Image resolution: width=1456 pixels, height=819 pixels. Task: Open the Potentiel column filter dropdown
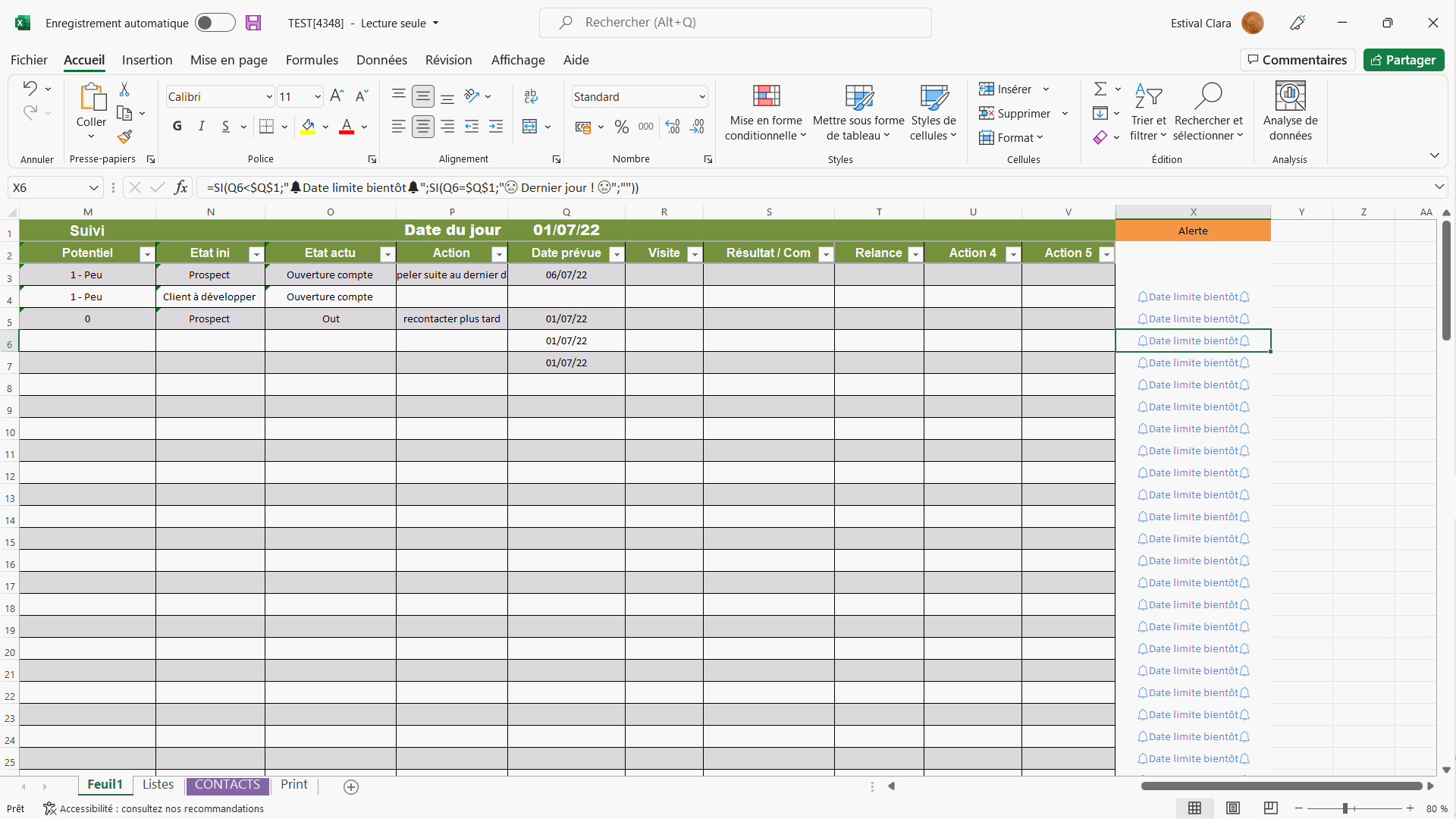147,253
